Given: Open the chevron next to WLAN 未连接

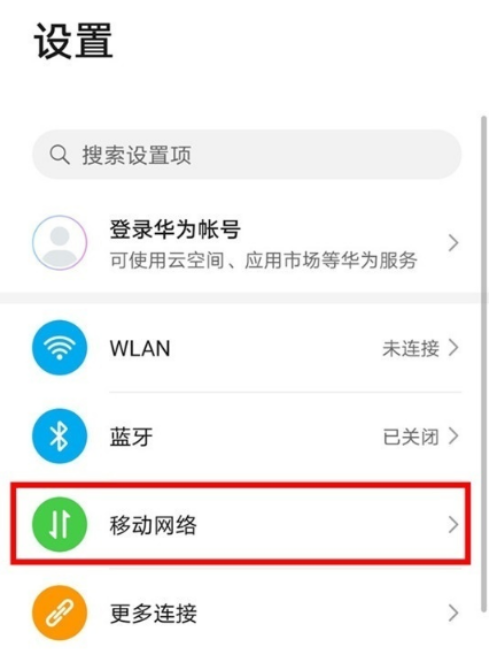Looking at the screenshot, I should click(x=453, y=348).
